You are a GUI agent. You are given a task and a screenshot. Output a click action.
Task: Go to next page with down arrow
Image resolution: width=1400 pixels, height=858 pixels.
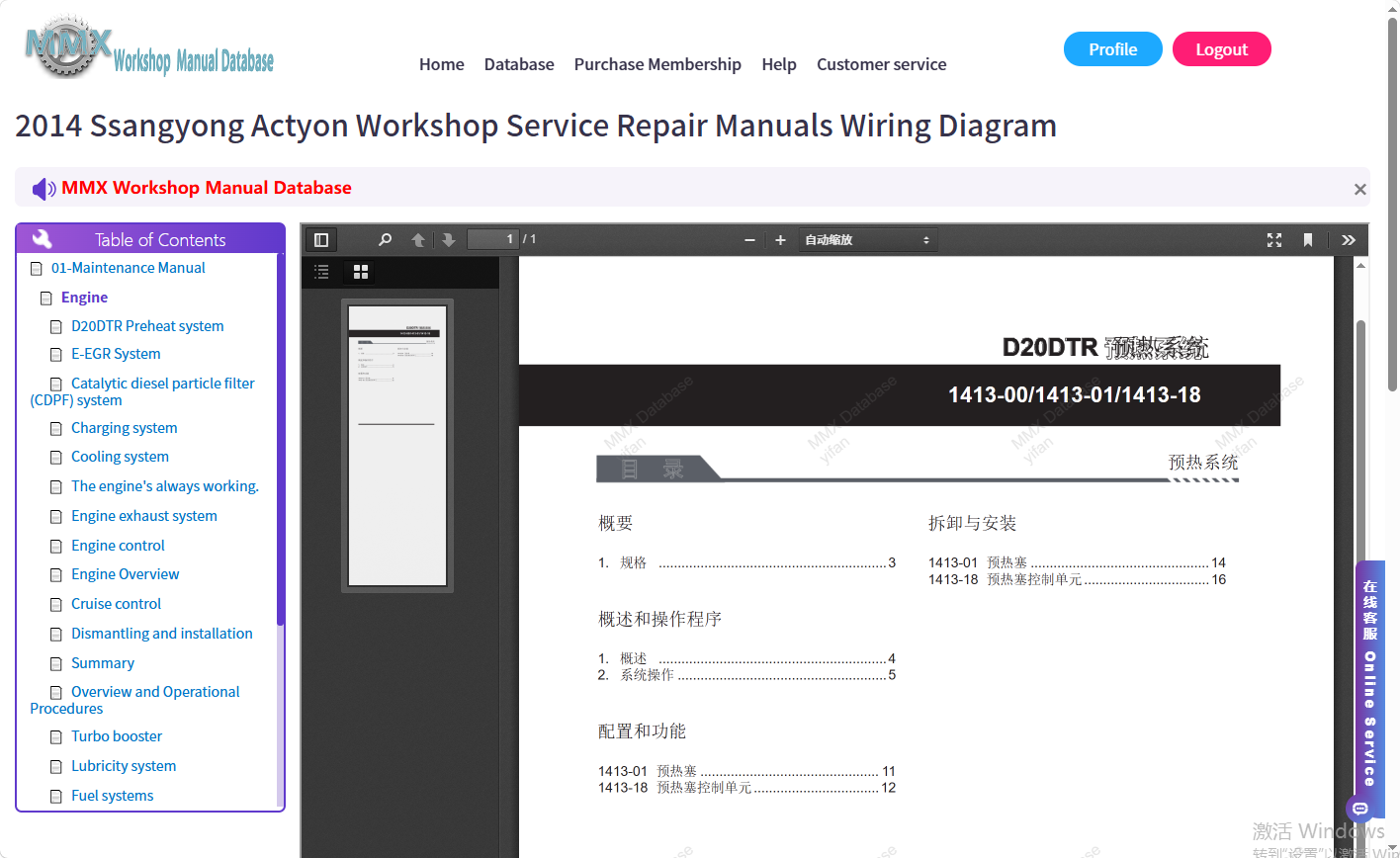pyautogui.click(x=448, y=239)
